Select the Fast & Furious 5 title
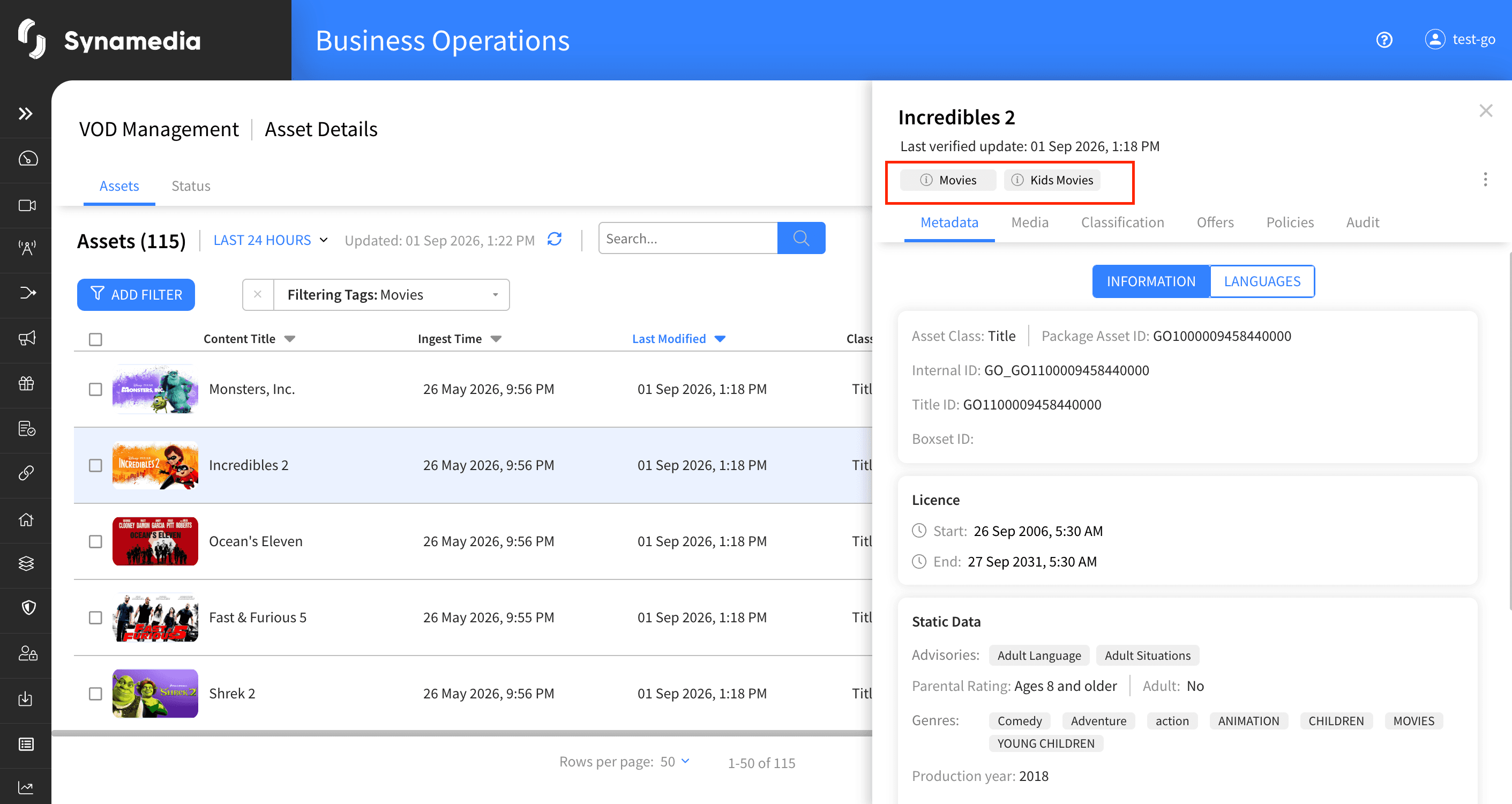1512x804 pixels. [x=258, y=617]
